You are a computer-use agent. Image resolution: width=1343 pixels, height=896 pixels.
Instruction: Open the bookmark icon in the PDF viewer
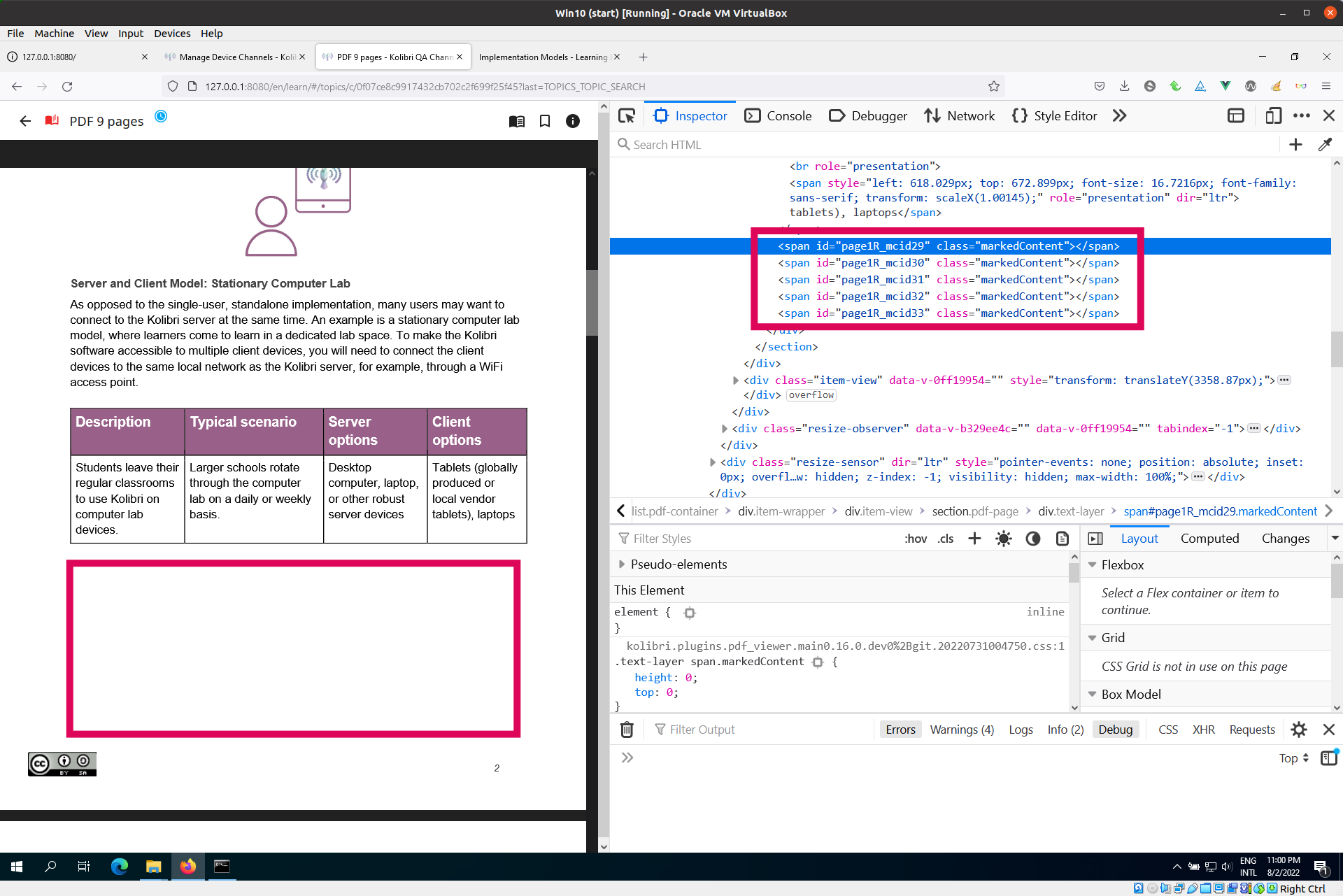point(545,121)
